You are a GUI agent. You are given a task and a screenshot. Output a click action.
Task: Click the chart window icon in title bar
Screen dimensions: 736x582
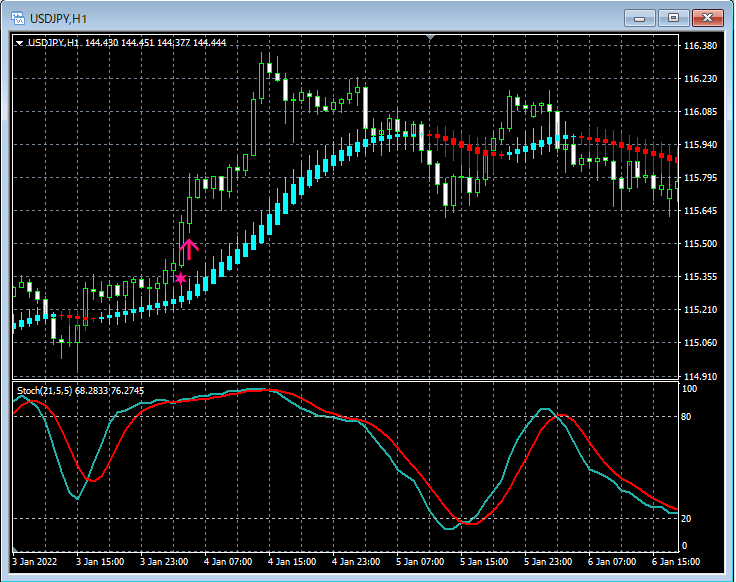pyautogui.click(x=17, y=18)
